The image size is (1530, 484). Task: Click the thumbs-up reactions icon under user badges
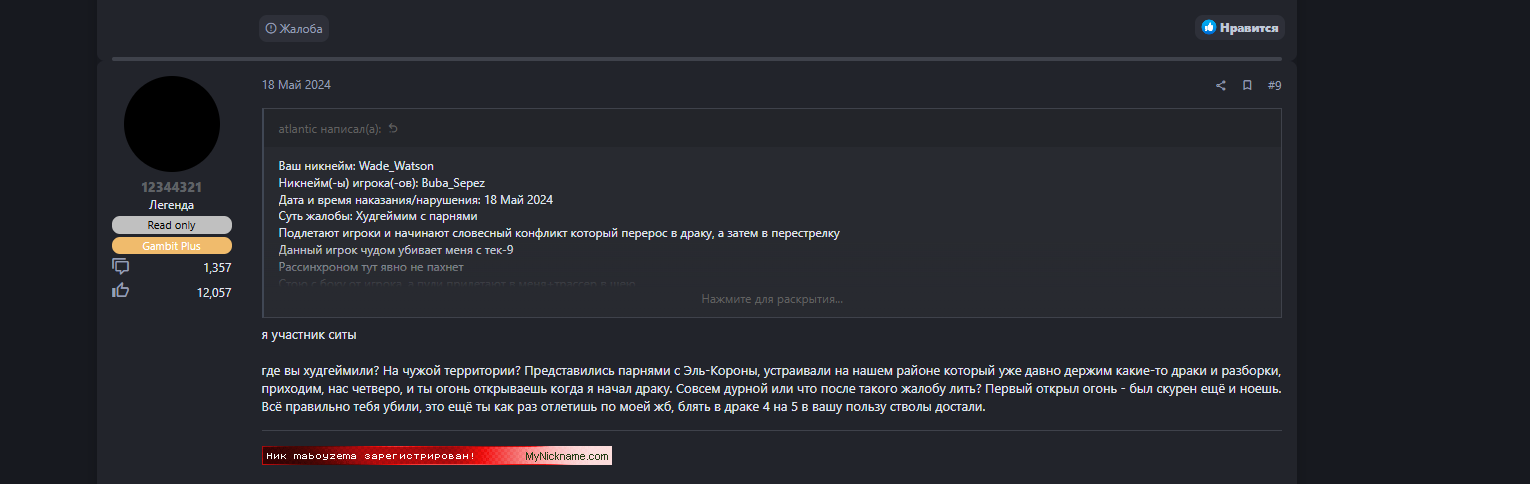point(121,291)
